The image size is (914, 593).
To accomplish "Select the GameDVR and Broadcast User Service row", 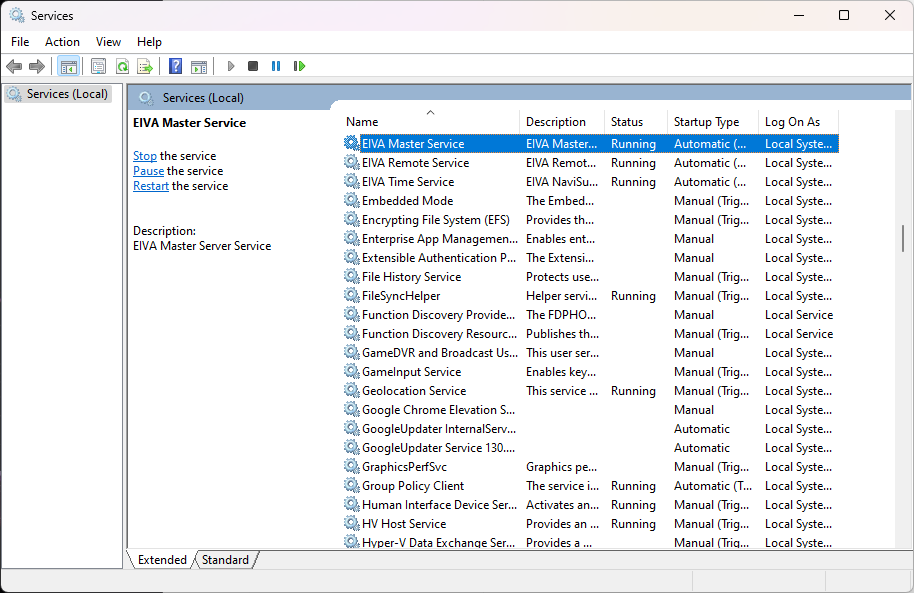I will tap(590, 353).
